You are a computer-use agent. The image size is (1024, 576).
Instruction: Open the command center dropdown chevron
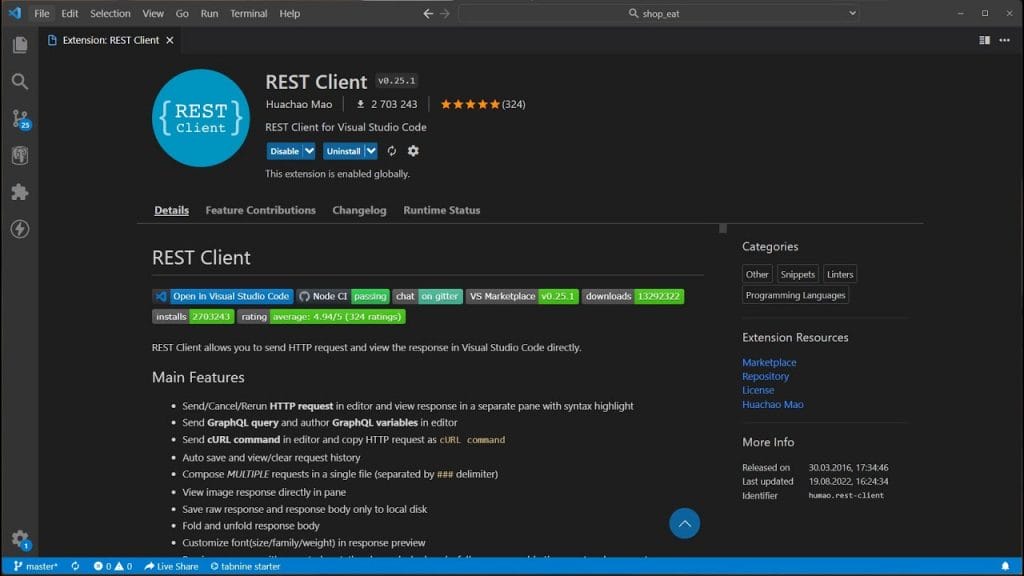tap(852, 13)
